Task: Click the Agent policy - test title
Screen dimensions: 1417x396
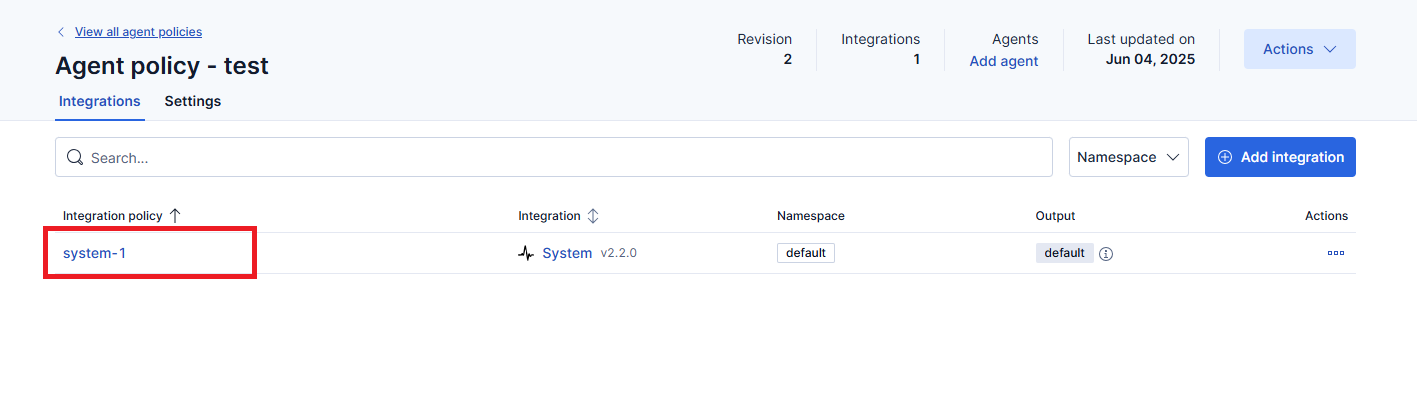Action: click(162, 66)
